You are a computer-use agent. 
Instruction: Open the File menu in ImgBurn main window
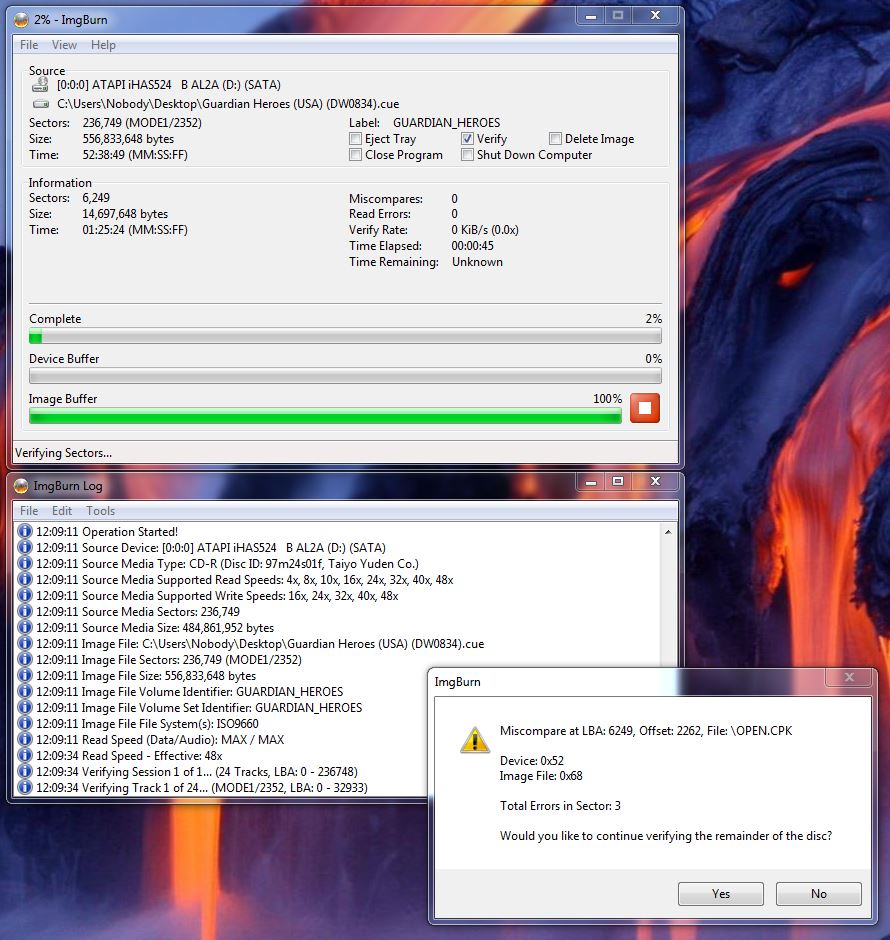click(x=29, y=45)
